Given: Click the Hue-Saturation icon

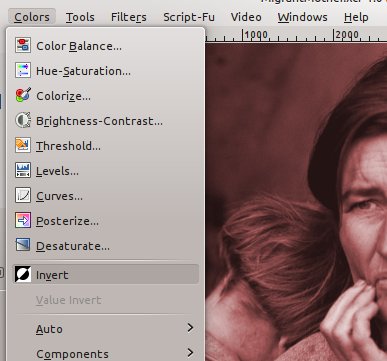Looking at the screenshot, I should click(23, 70).
